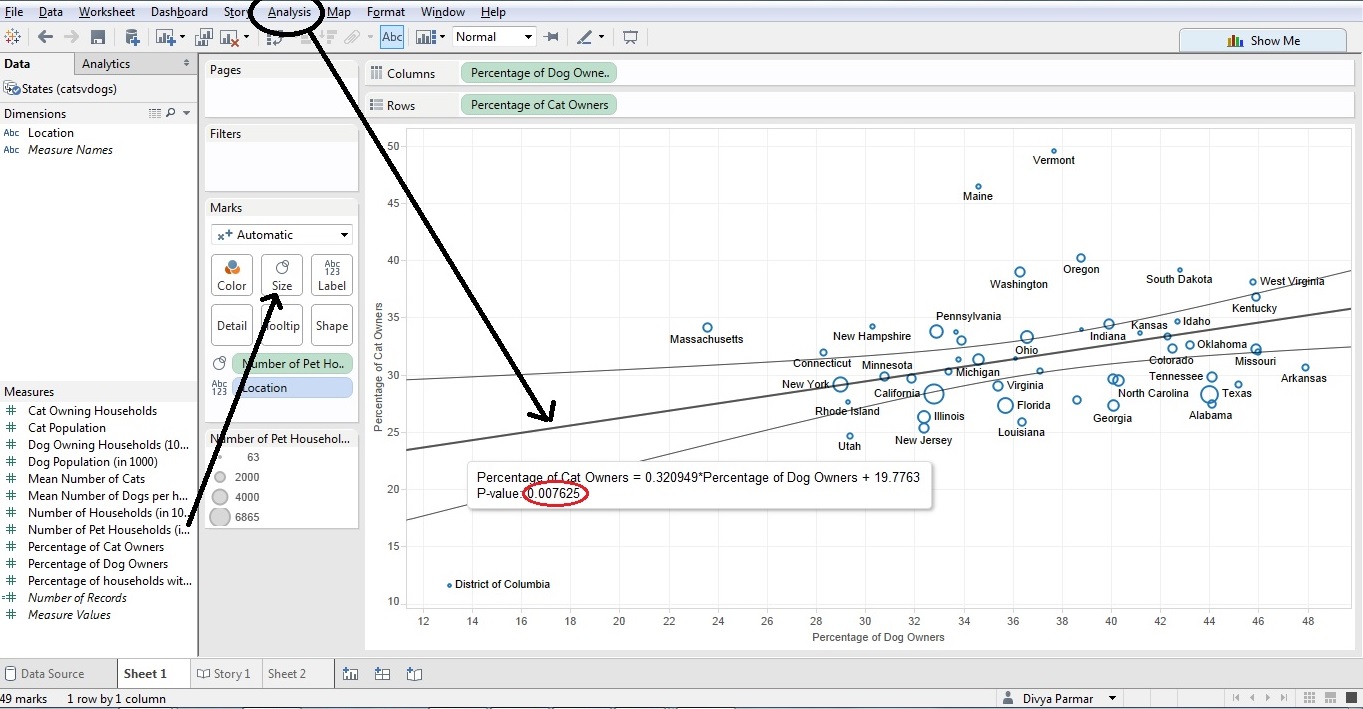Click the Location label pill in Marks

click(x=292, y=388)
